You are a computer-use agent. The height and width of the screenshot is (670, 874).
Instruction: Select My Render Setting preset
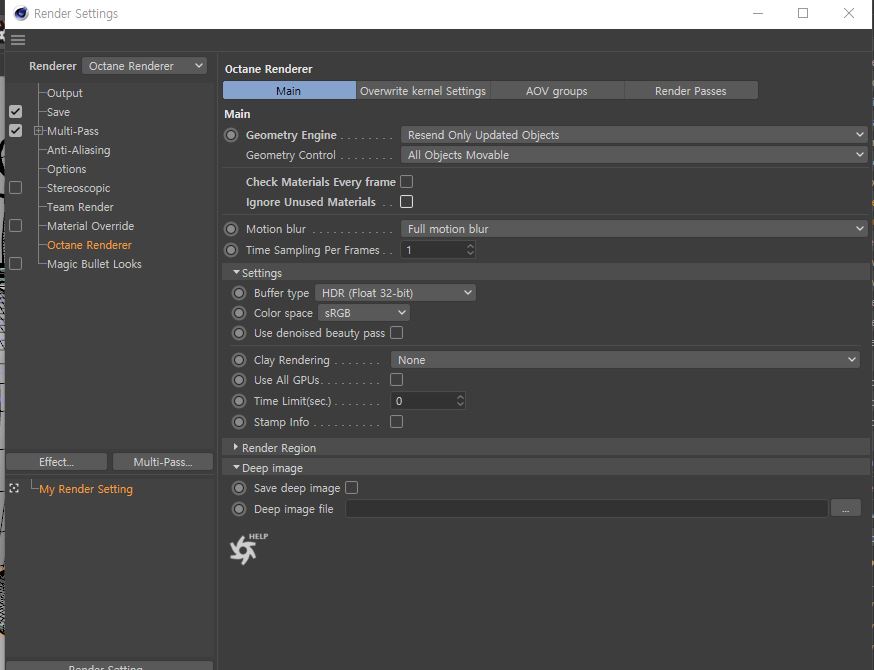86,489
